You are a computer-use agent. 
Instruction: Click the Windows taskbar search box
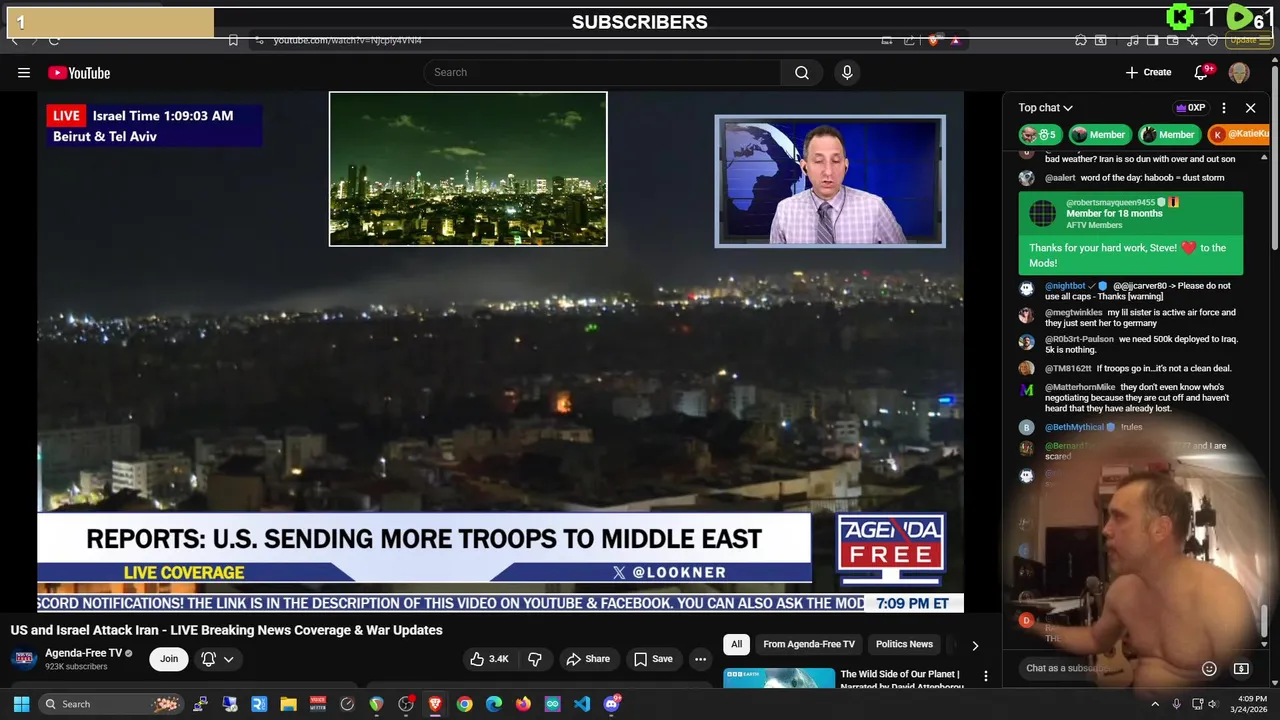[x=112, y=704]
